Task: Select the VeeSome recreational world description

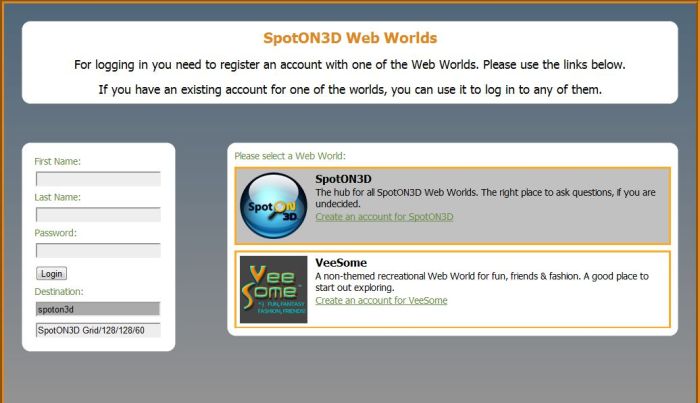Action: [482, 281]
